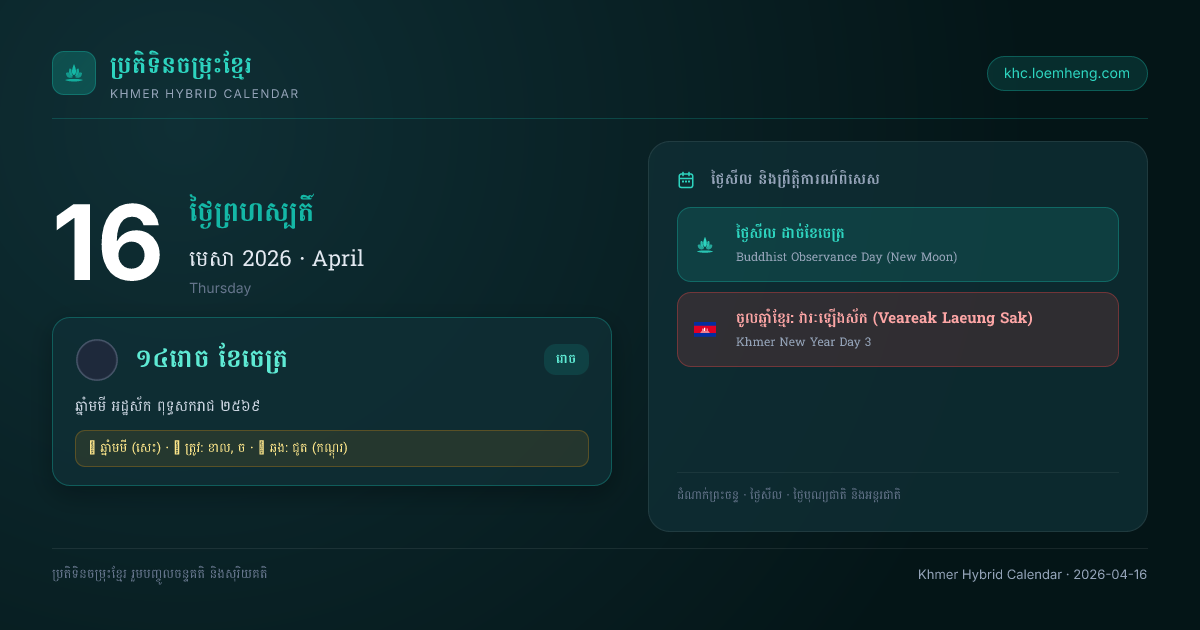The image size is (1200, 630).
Task: Click the calendar icon in events panel header
Action: point(686,180)
